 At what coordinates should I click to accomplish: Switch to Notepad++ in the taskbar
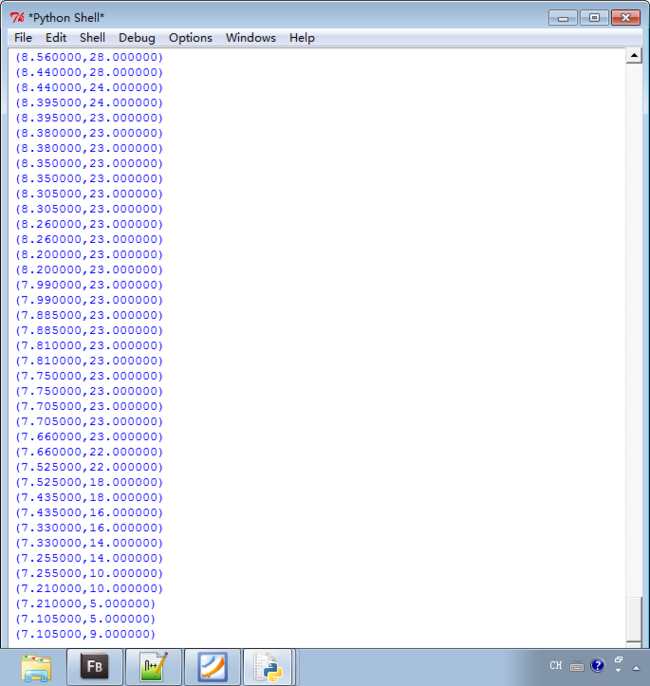click(x=154, y=666)
